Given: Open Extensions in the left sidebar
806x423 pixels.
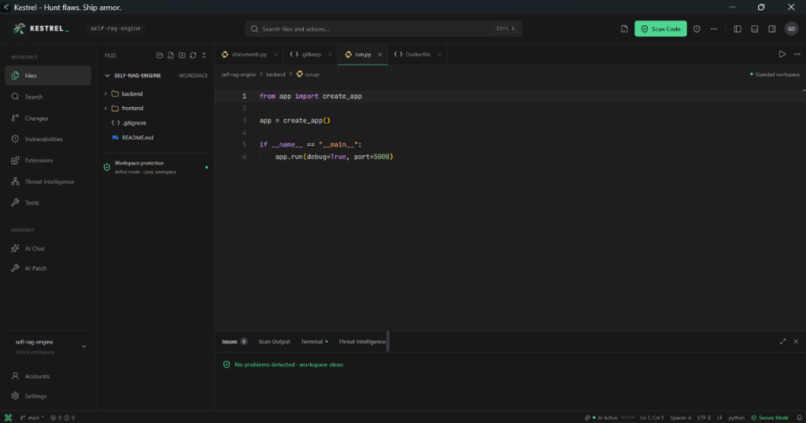Looking at the screenshot, I should click(48, 160).
